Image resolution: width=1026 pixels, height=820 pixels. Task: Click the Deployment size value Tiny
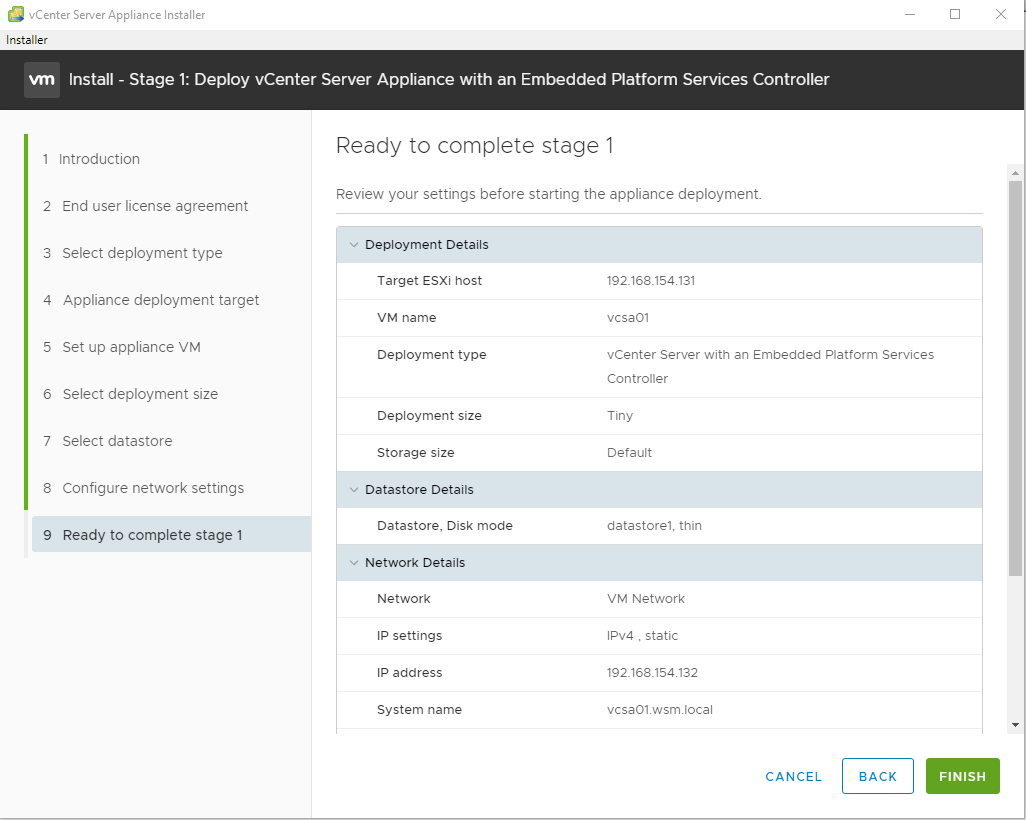[620, 416]
